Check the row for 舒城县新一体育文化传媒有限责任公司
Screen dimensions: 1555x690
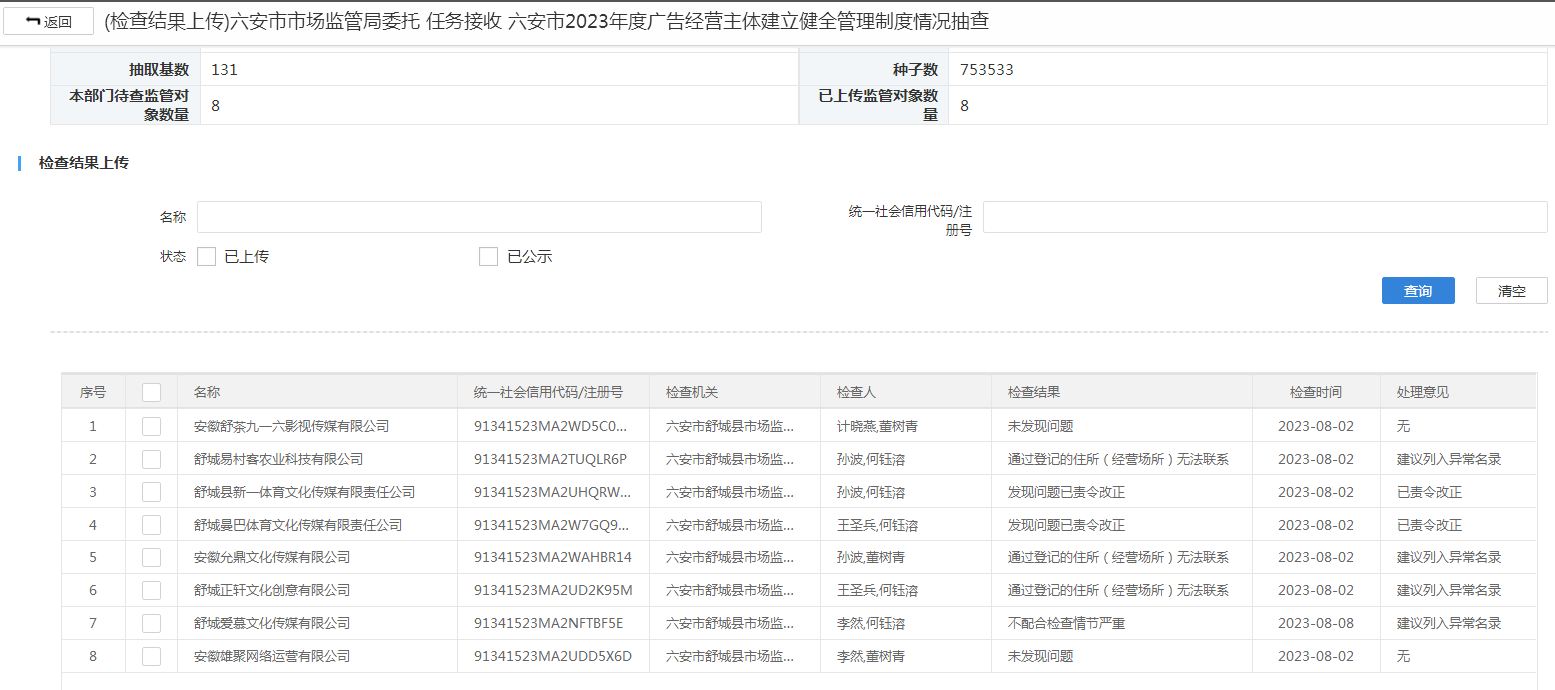(151, 492)
